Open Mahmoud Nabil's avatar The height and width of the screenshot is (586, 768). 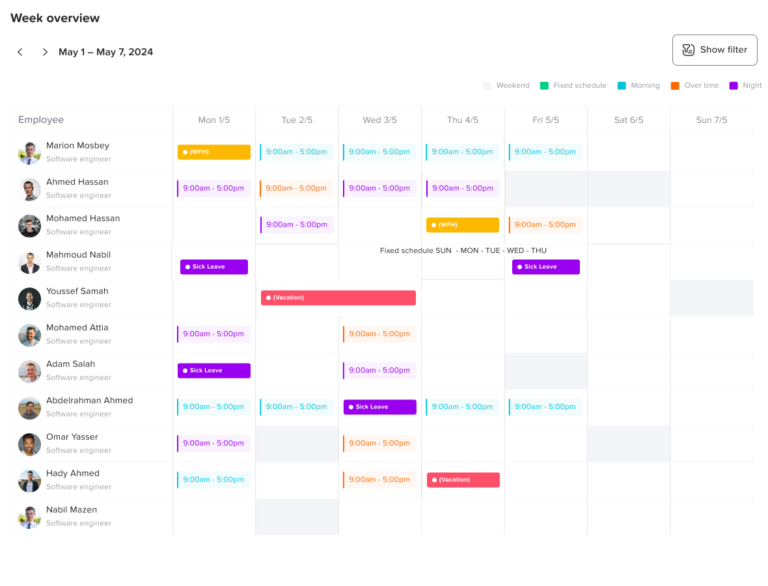[30, 262]
